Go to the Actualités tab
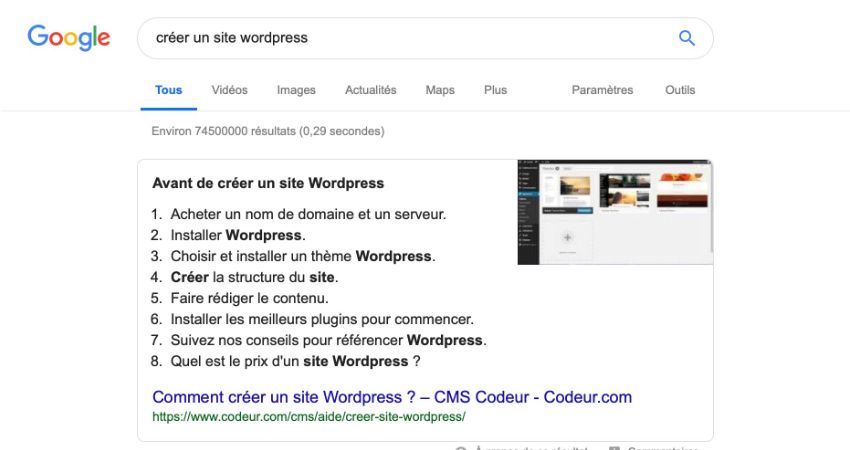 point(370,90)
